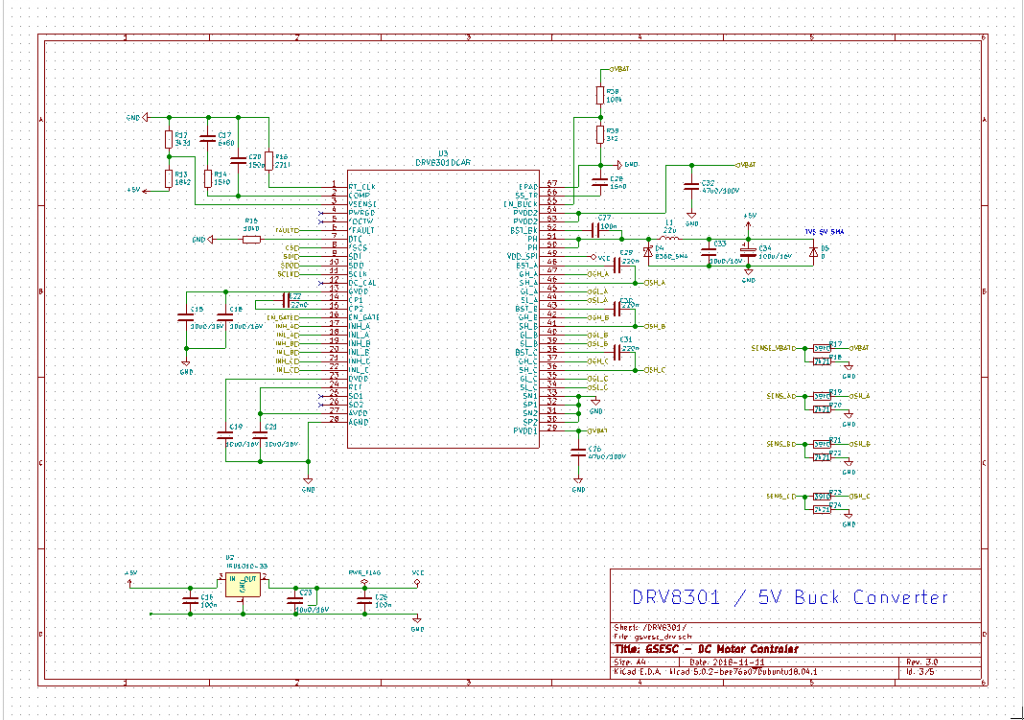Screen dimensions: 1024x720
Task: Select the RT_CLK pin name on U3
Action: tap(362, 187)
